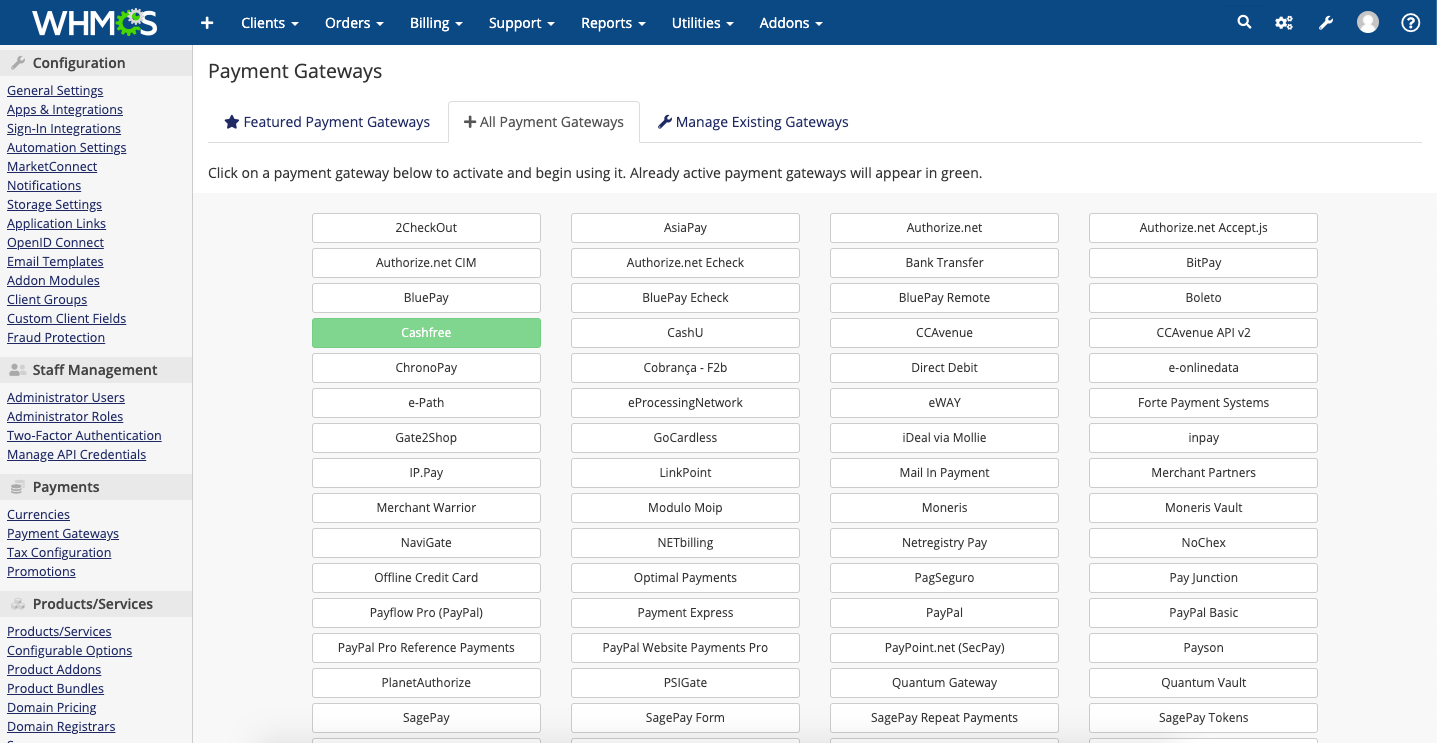Viewport: 1437px width, 743px height.
Task: Activate the Authorize.net gateway
Action: click(x=944, y=228)
